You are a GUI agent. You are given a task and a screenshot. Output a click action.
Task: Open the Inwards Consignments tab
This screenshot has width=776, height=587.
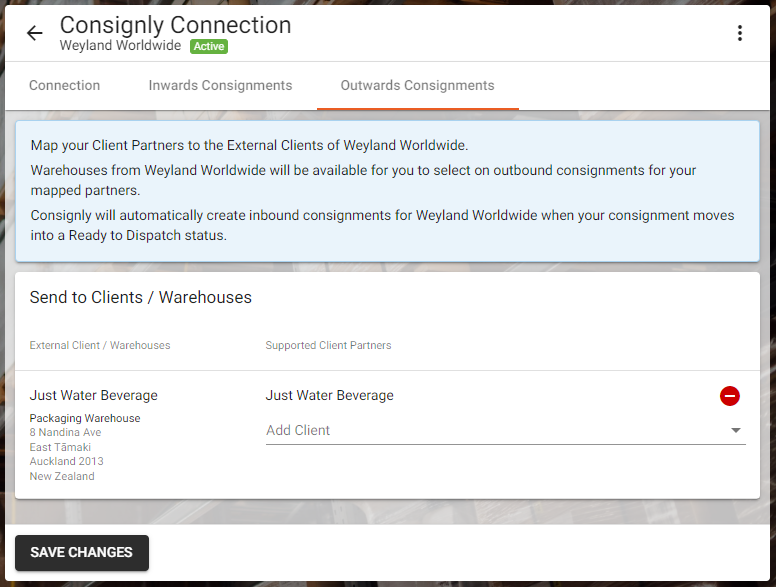220,85
